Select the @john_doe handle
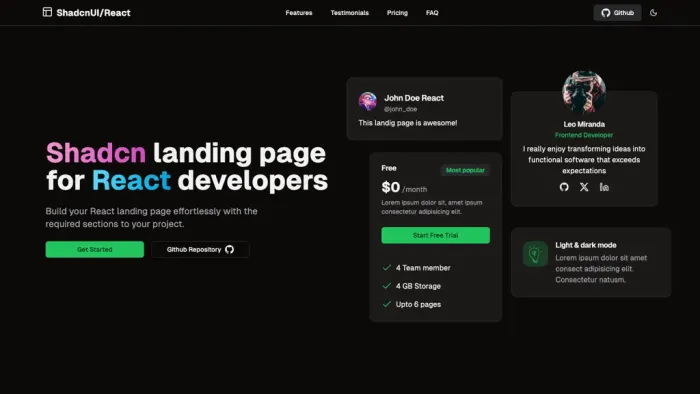 click(x=400, y=109)
